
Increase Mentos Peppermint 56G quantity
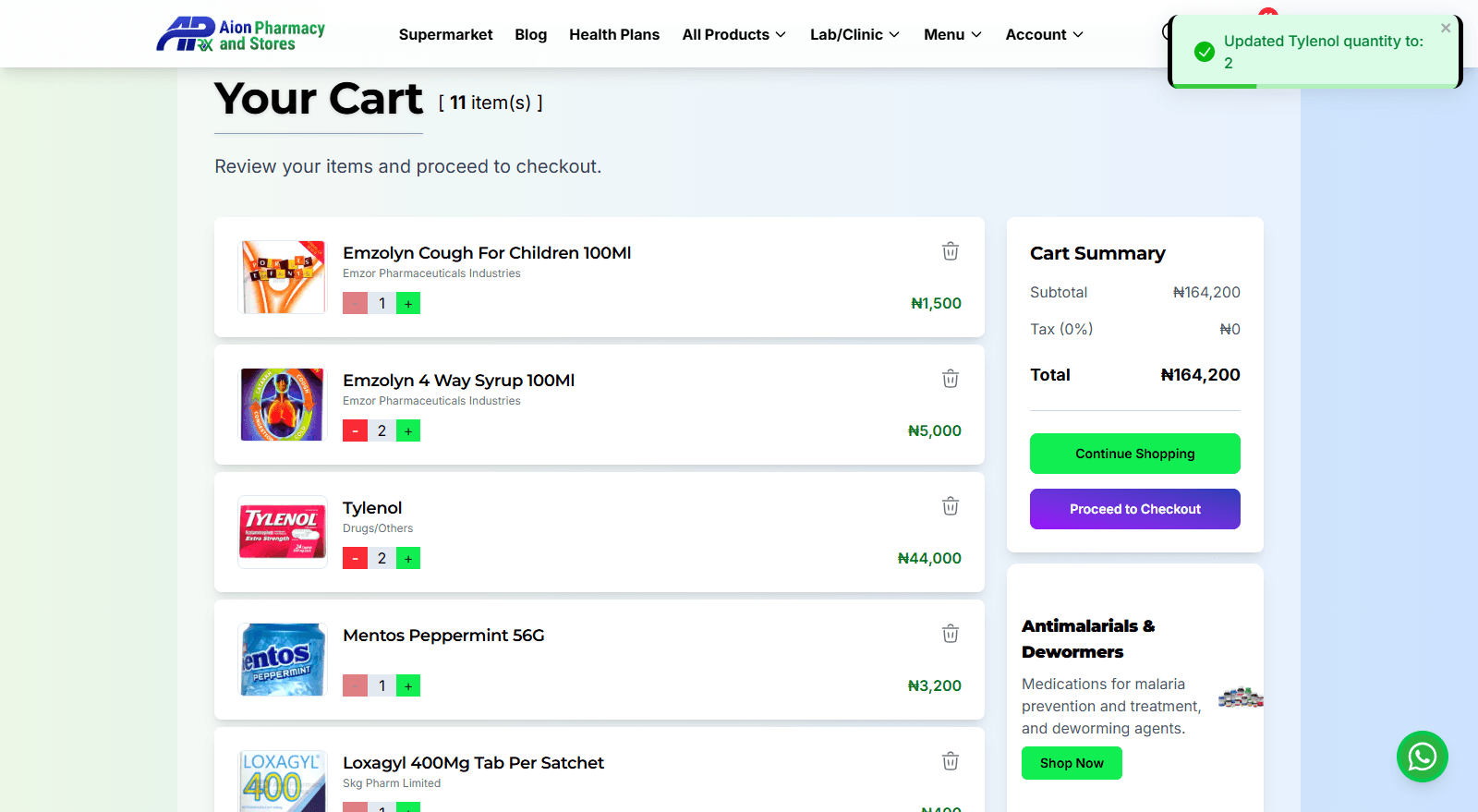coord(408,685)
